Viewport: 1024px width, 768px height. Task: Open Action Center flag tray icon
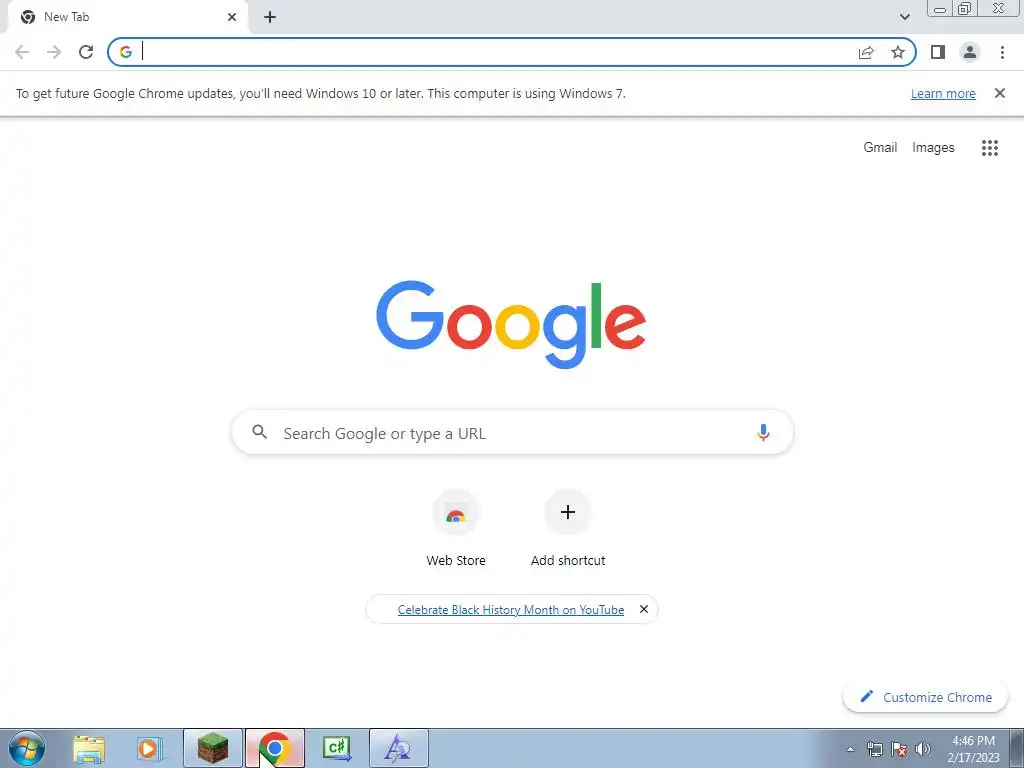point(899,749)
